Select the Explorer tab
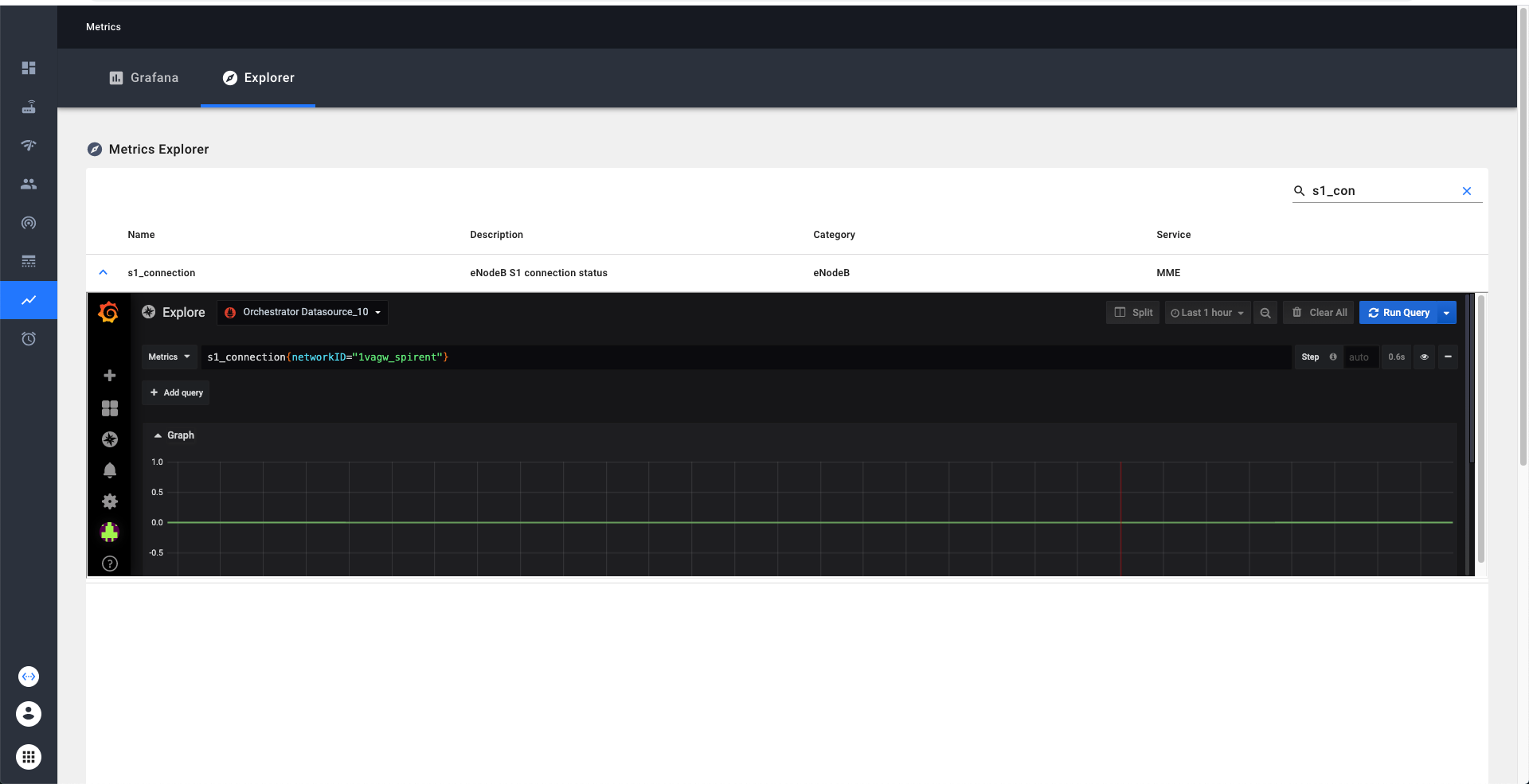Screen dimensions: 1529x784 pyautogui.click(x=258, y=78)
